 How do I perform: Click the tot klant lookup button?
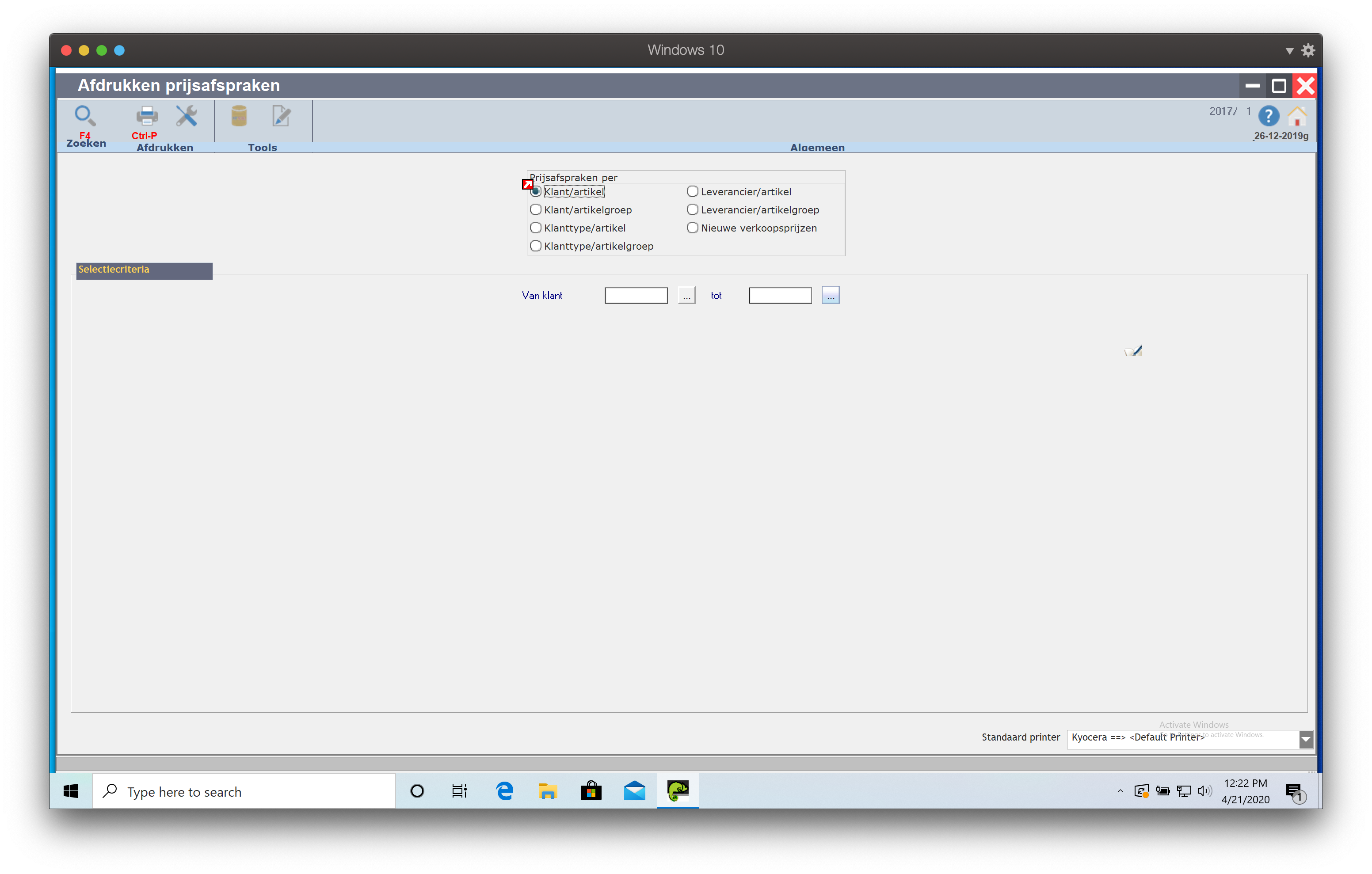tap(830, 296)
